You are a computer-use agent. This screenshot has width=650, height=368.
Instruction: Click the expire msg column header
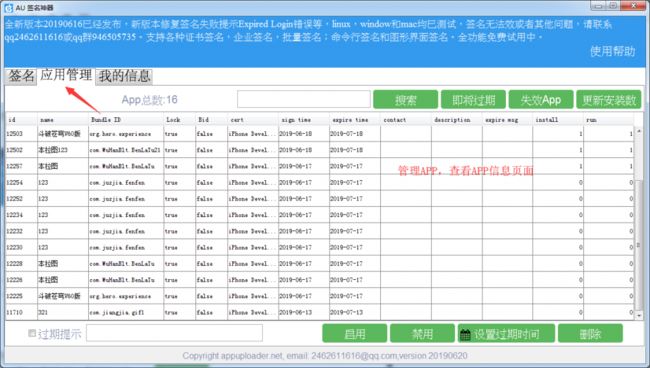pyautogui.click(x=507, y=120)
